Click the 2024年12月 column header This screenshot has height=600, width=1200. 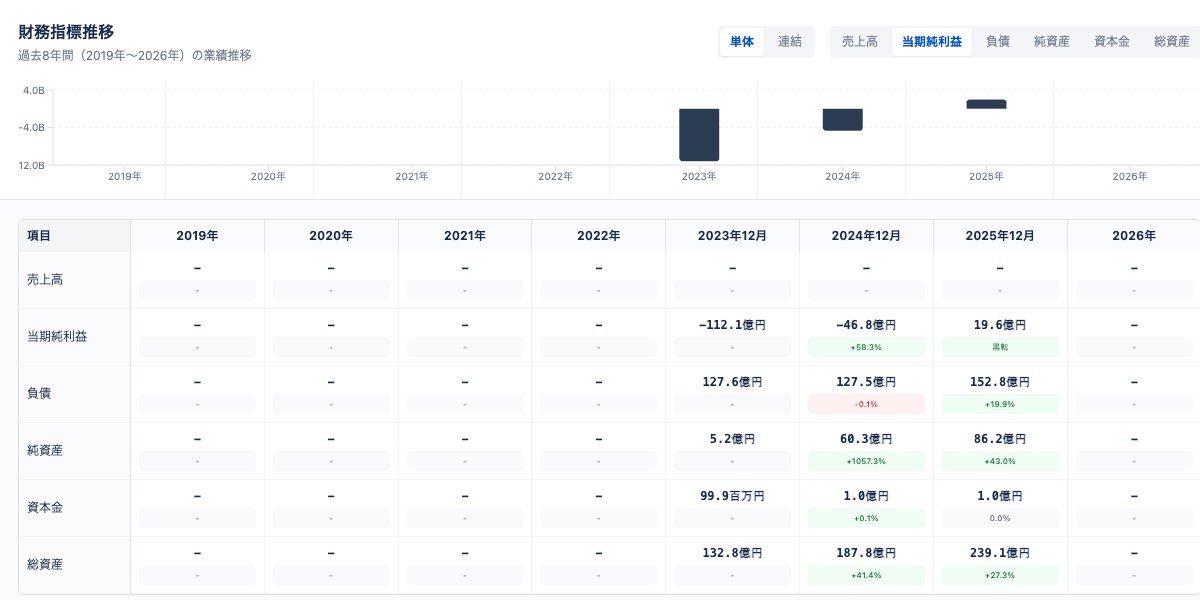point(866,236)
